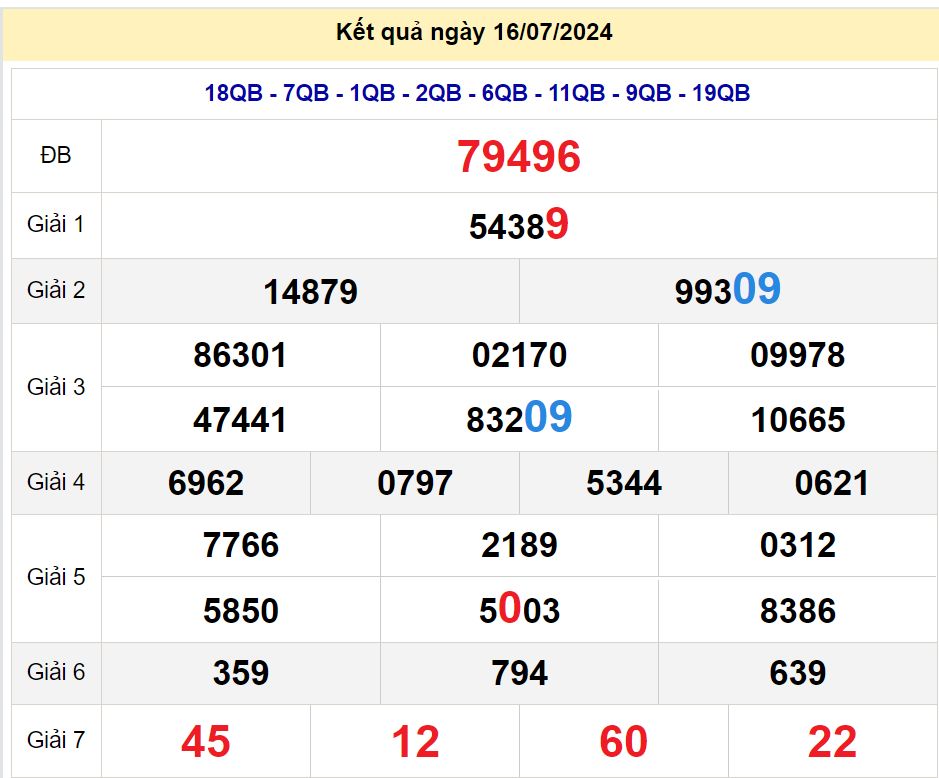
Task: Click the Giải 2 number 99309
Action: [x=727, y=291]
